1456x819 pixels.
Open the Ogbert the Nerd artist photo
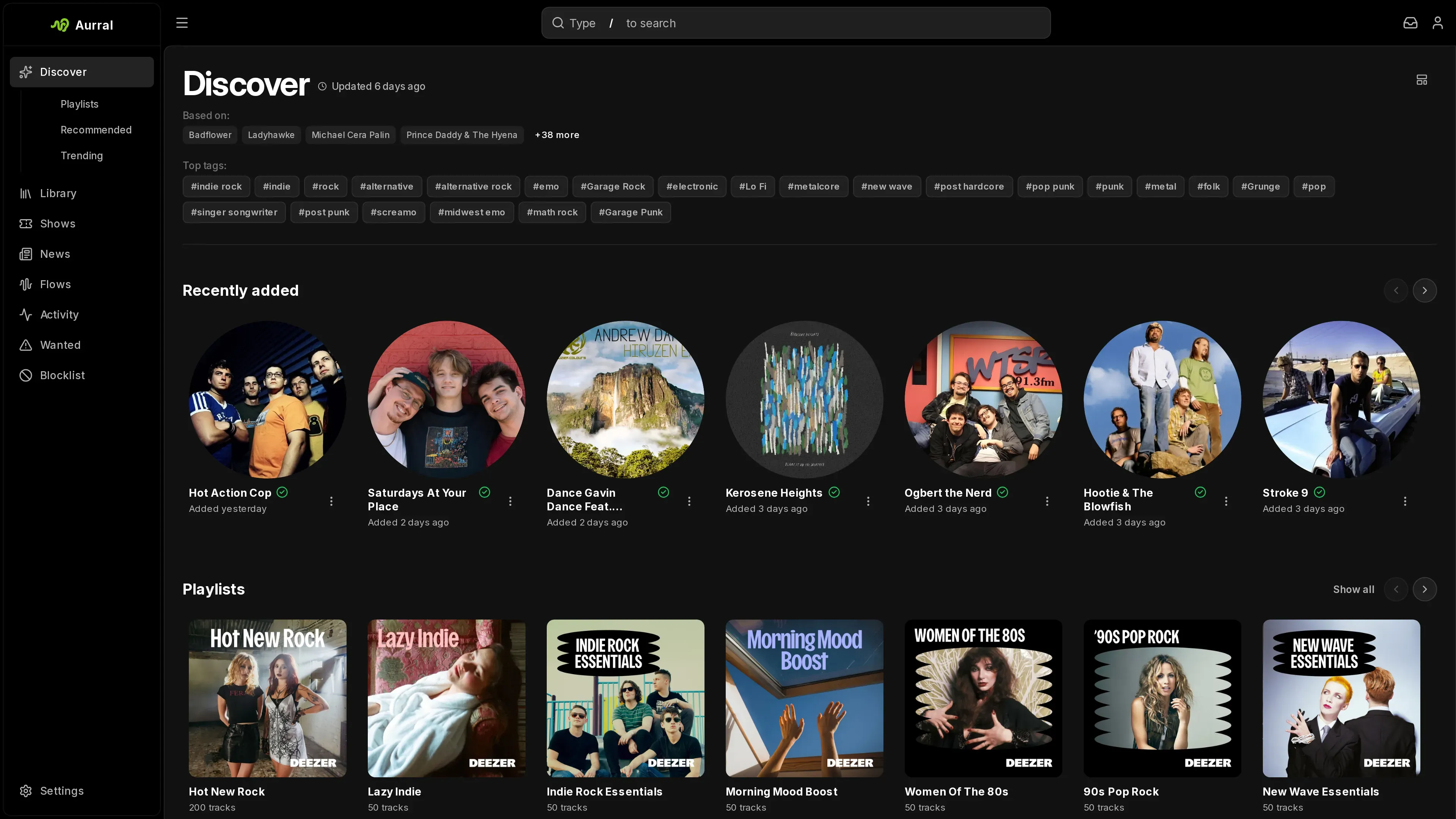[984, 400]
